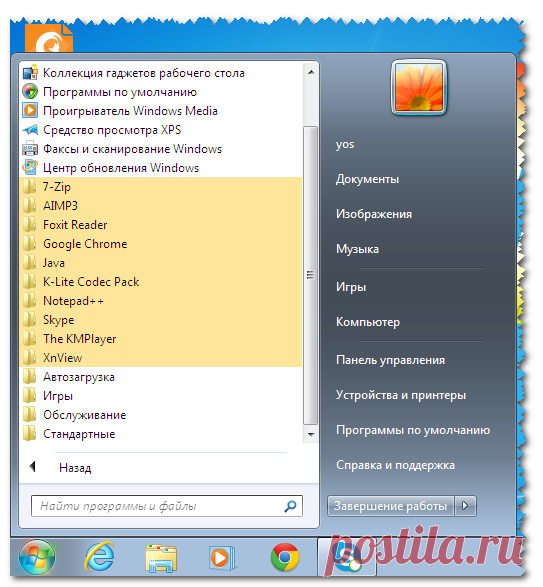Open Windows Media Player from the taskbar
Image resolution: width=543 pixels, height=587 pixels.
click(222, 558)
